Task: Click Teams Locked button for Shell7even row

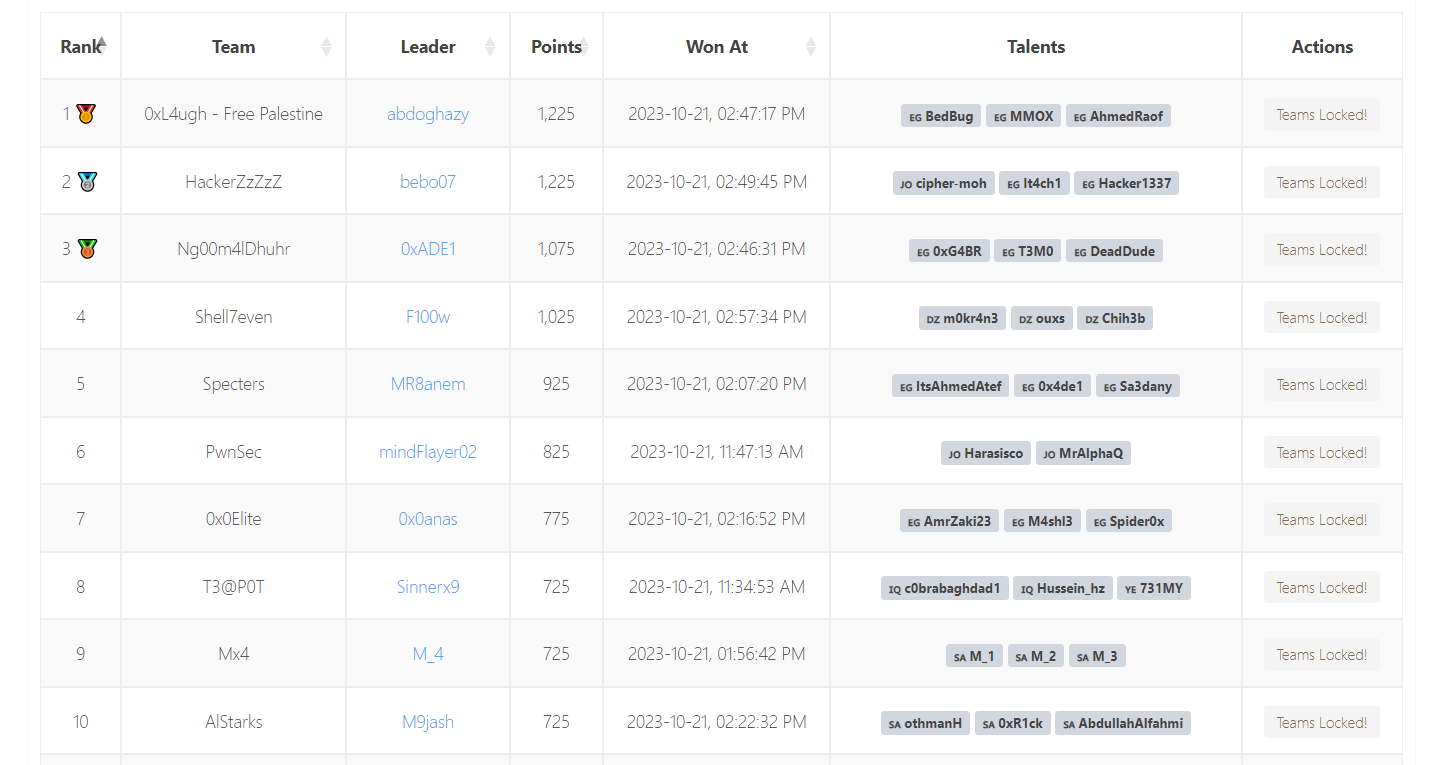Action: [1321, 317]
